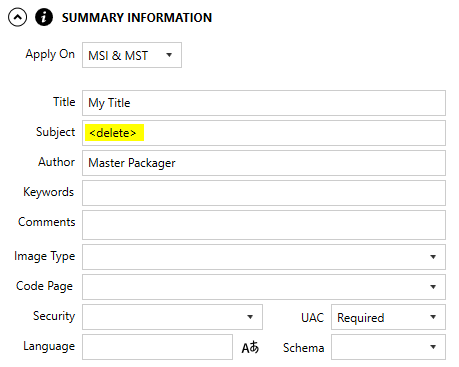Click the UAC label

[x=312, y=318]
